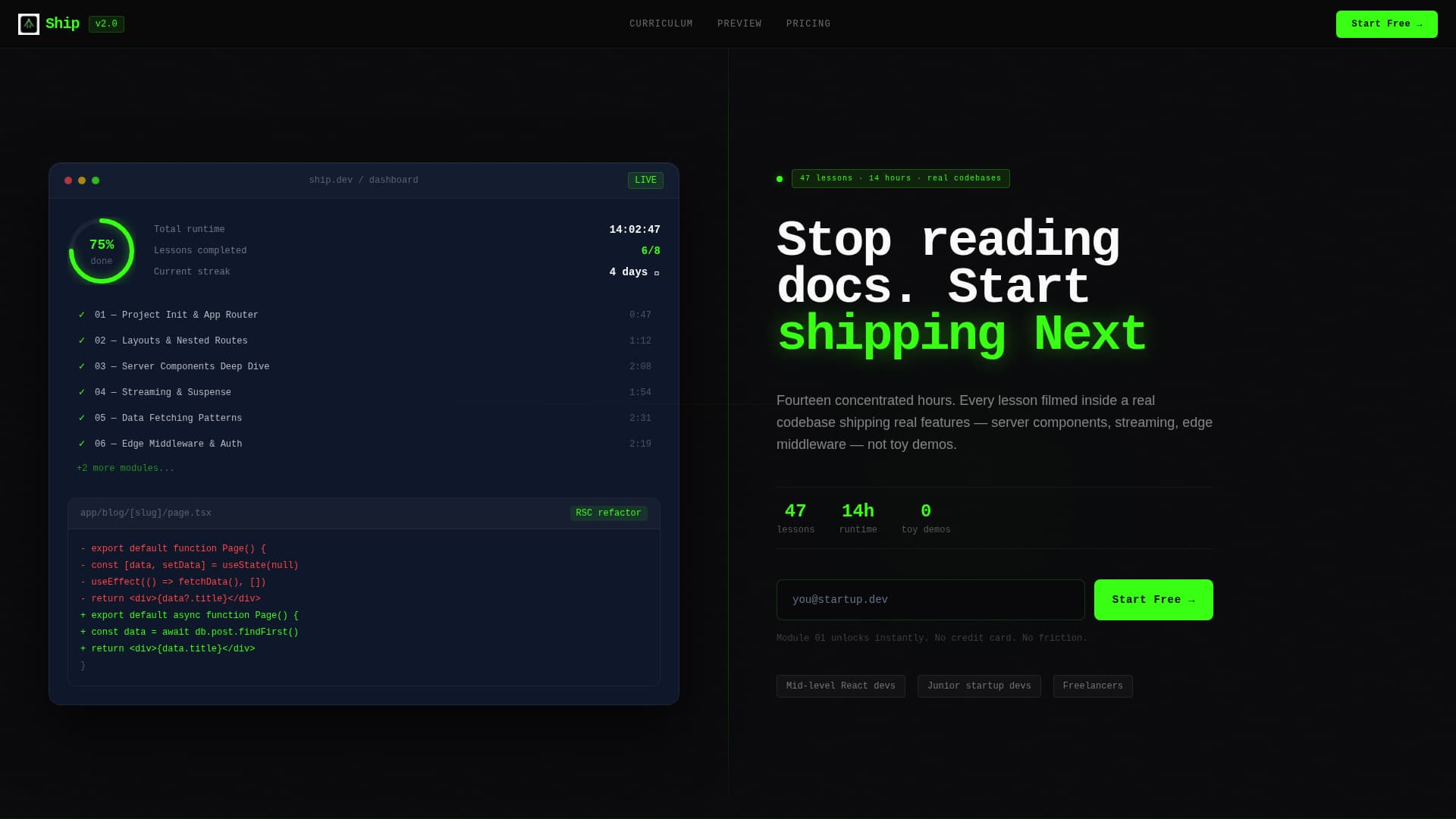Image resolution: width=1456 pixels, height=819 pixels.
Task: Open the Preview nav item
Action: click(x=739, y=24)
